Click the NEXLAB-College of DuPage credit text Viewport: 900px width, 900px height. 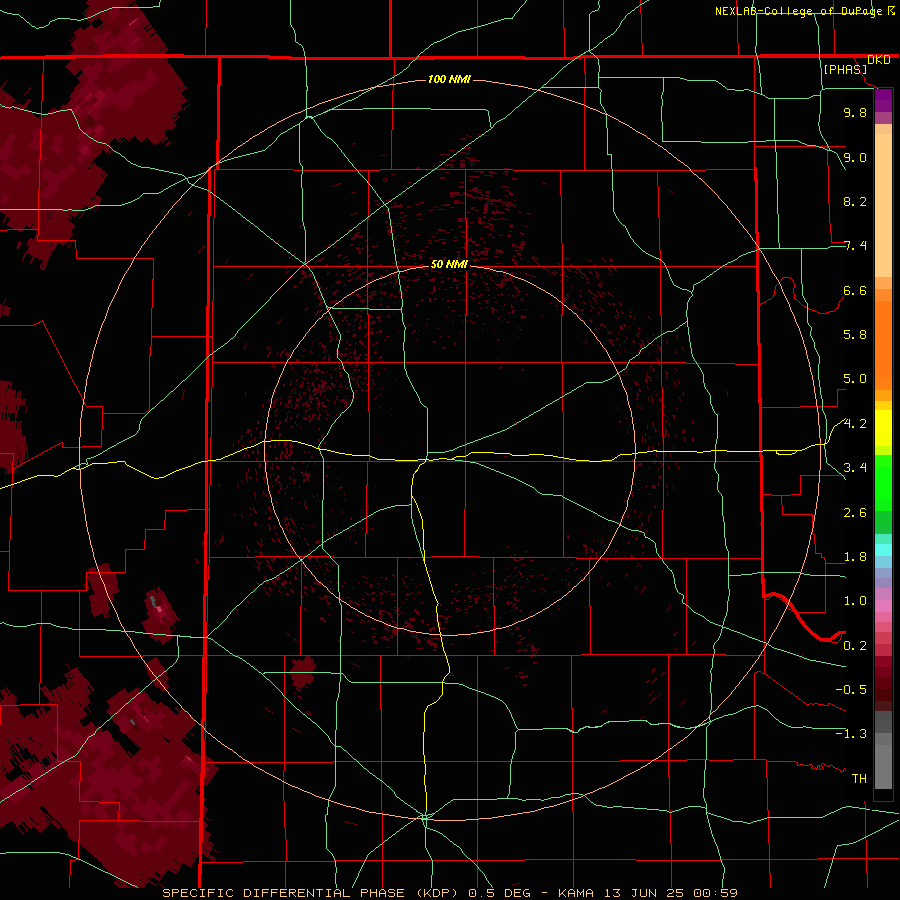click(799, 11)
